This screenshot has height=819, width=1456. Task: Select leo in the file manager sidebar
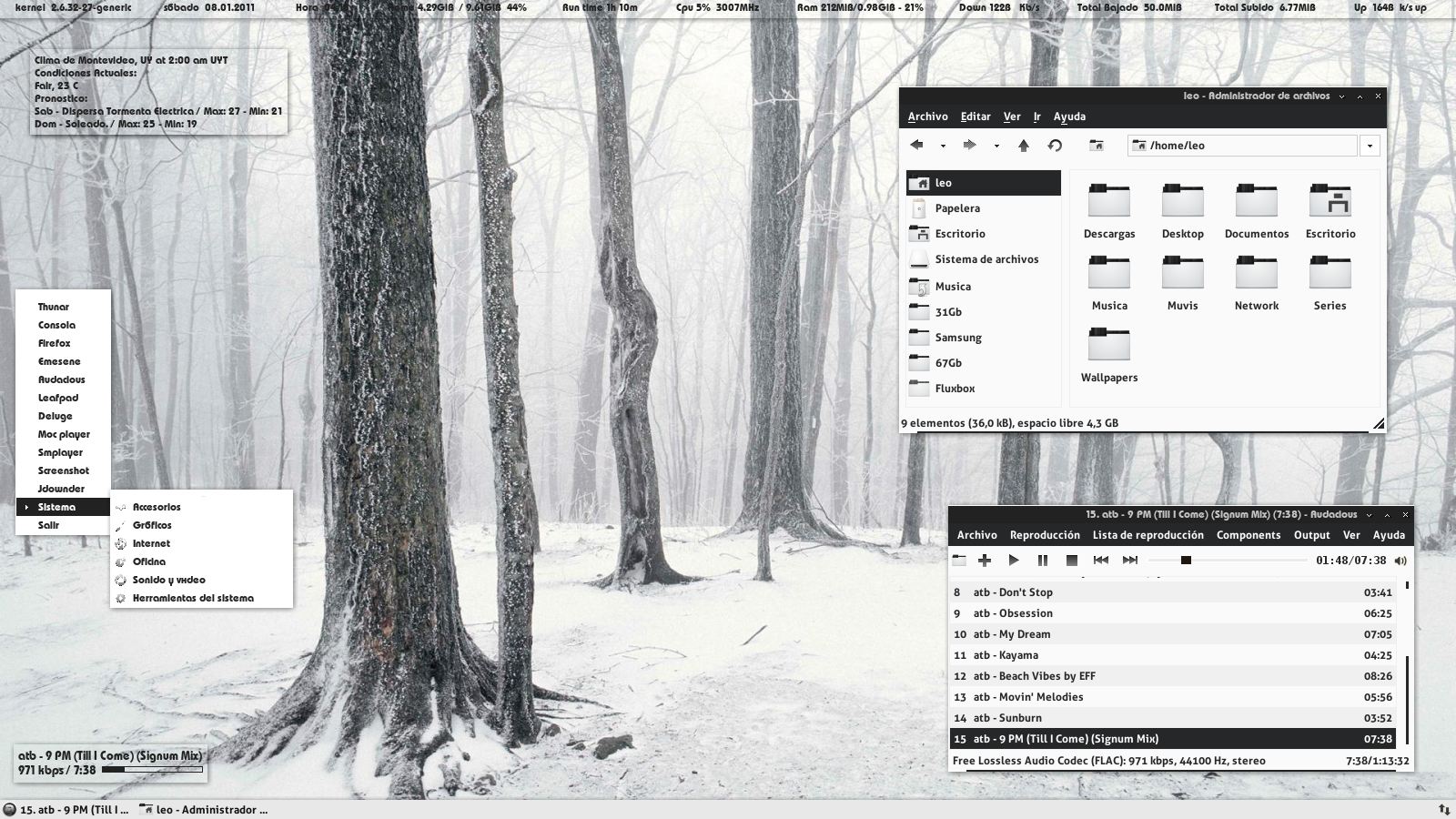coord(984,183)
